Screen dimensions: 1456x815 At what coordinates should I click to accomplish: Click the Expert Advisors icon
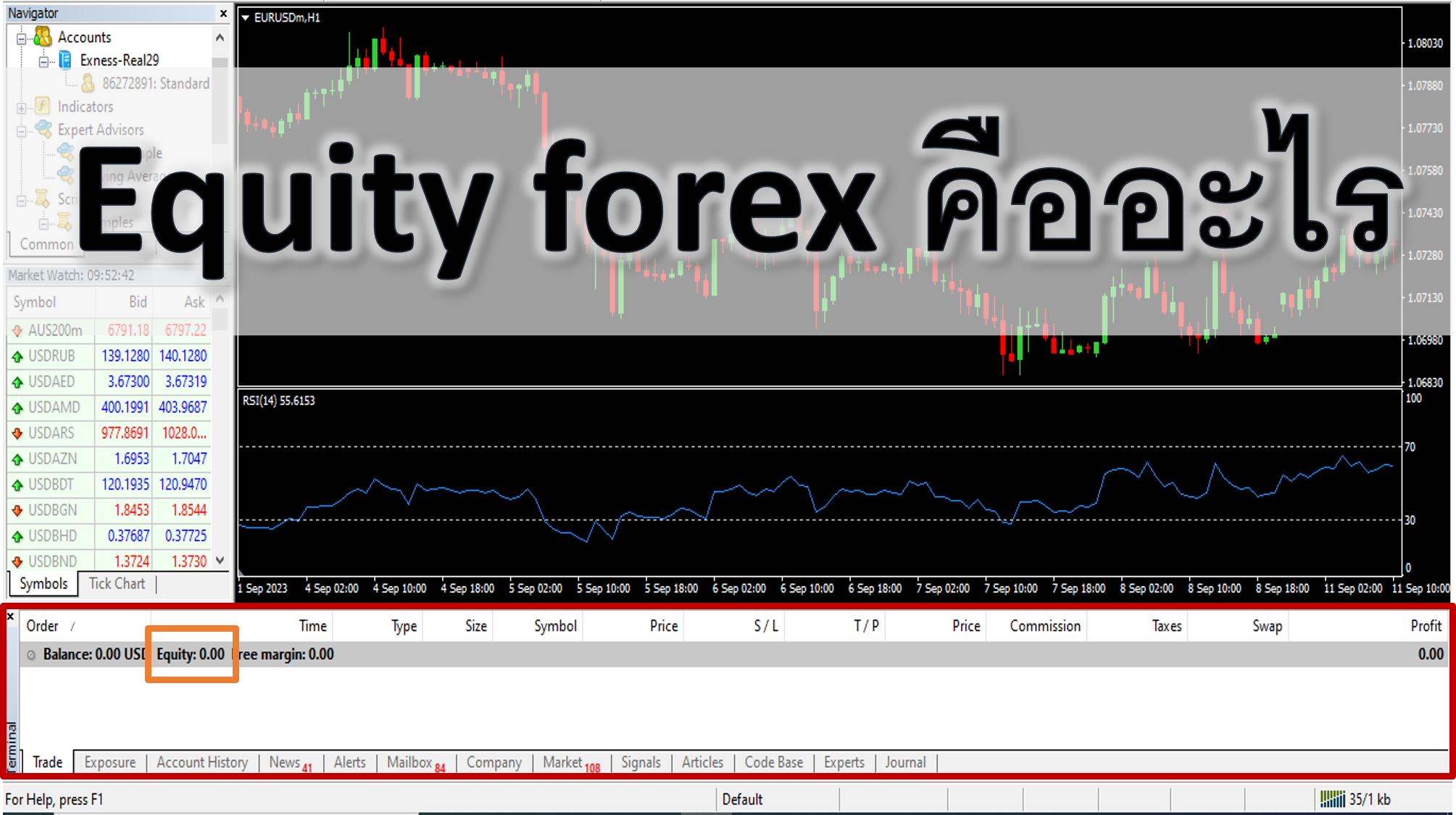pyautogui.click(x=43, y=129)
